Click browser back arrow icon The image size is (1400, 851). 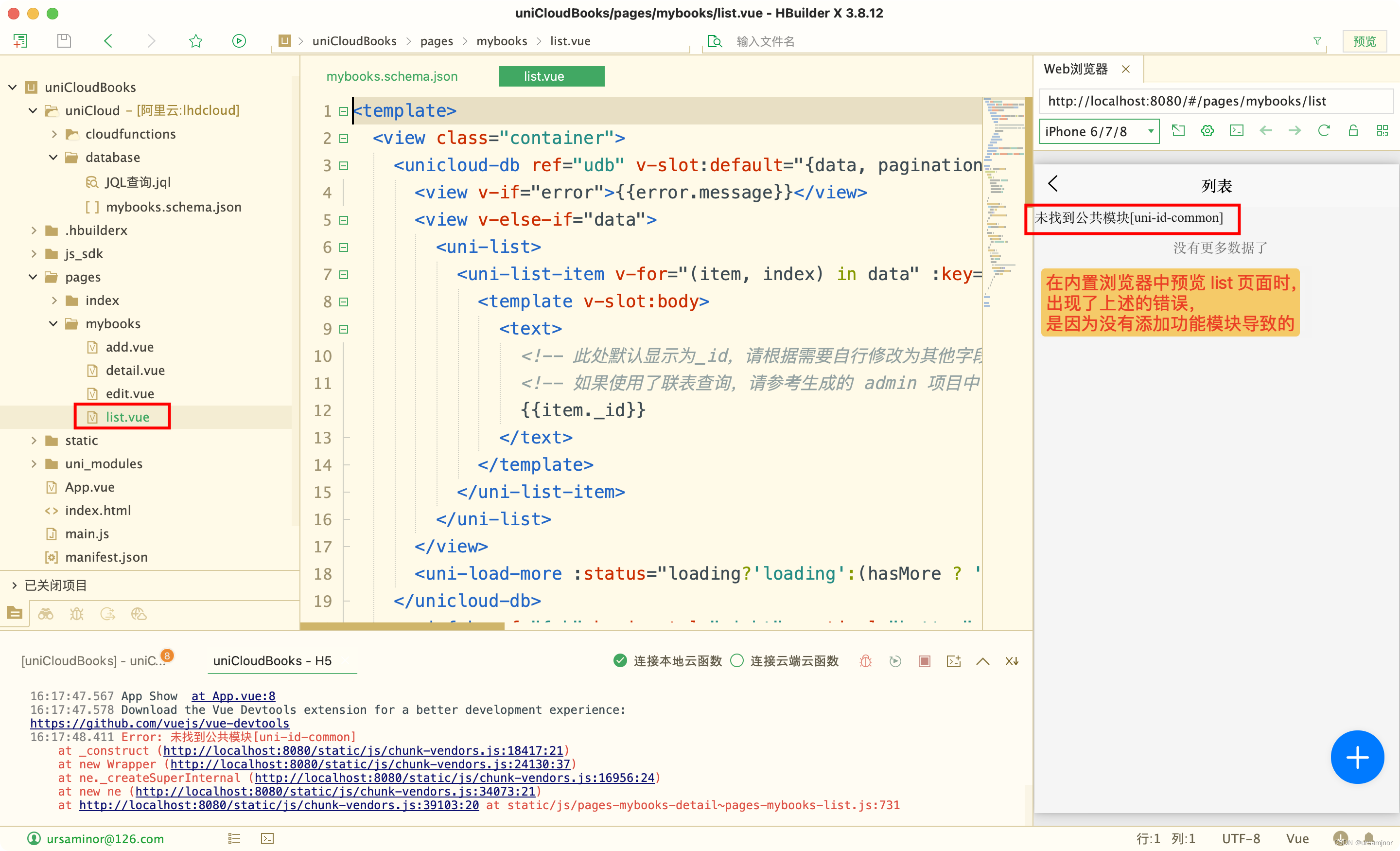pyautogui.click(x=1265, y=131)
